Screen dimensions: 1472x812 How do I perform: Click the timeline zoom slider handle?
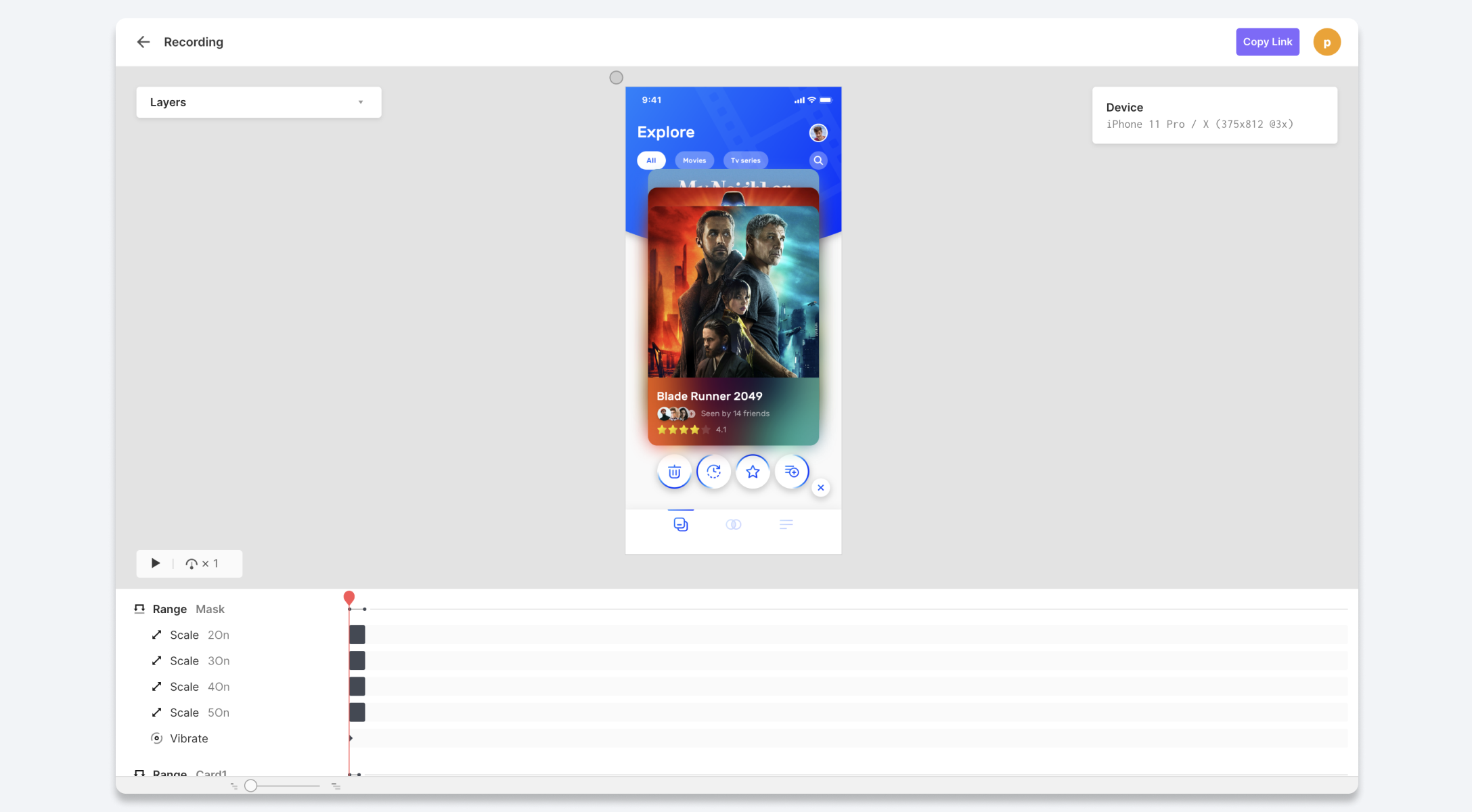point(251,786)
